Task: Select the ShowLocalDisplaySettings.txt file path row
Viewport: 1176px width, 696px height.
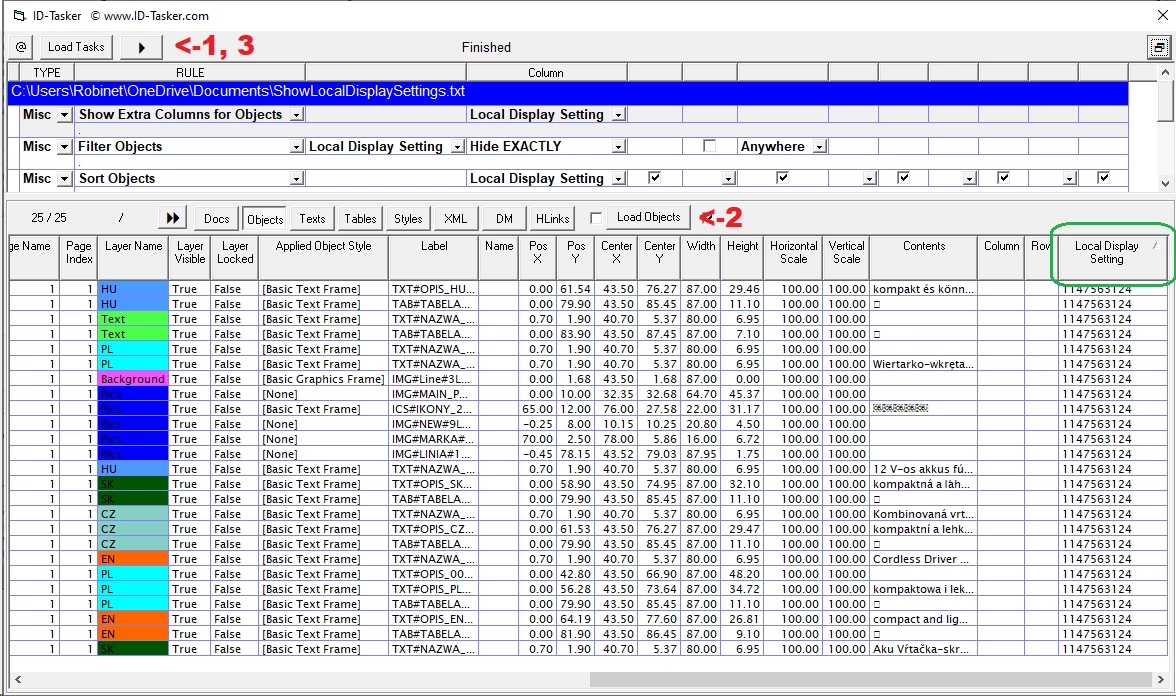Action: point(568,92)
